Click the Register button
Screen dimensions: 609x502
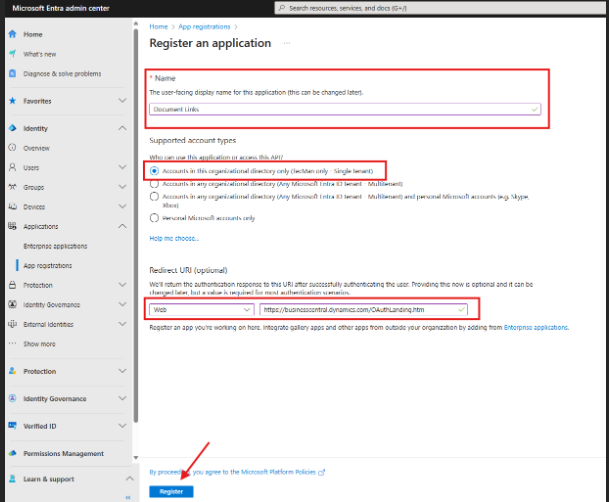(171, 491)
